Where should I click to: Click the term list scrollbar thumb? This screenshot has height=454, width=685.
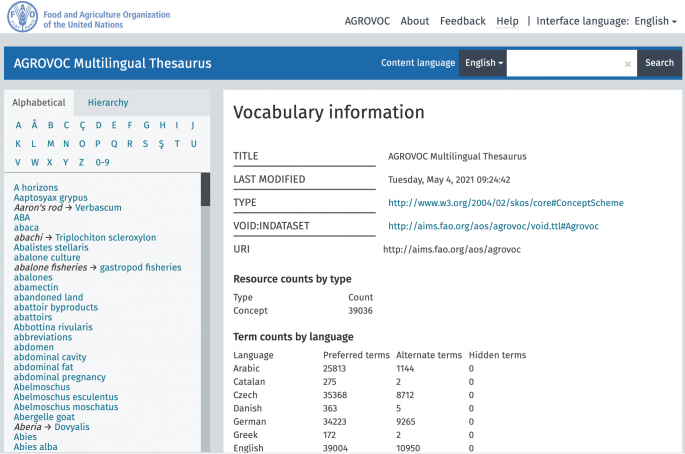click(x=205, y=189)
